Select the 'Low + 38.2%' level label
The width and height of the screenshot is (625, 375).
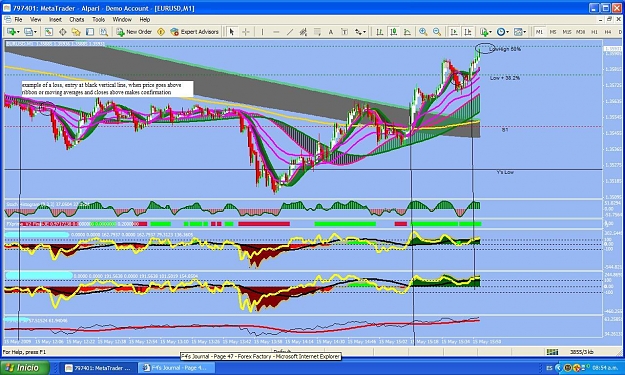(x=505, y=78)
